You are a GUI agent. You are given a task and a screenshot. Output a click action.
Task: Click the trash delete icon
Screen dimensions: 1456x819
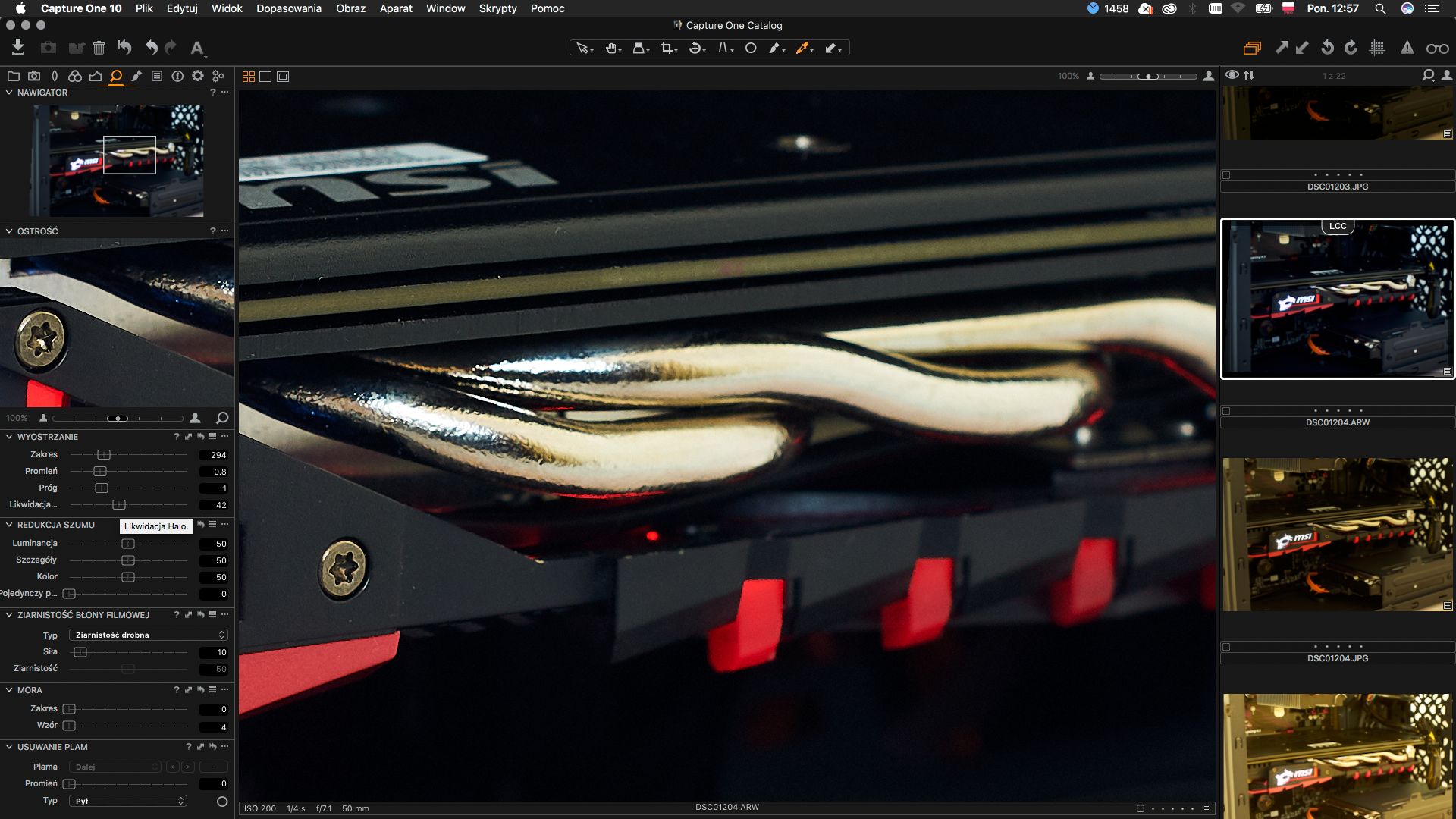(99, 48)
